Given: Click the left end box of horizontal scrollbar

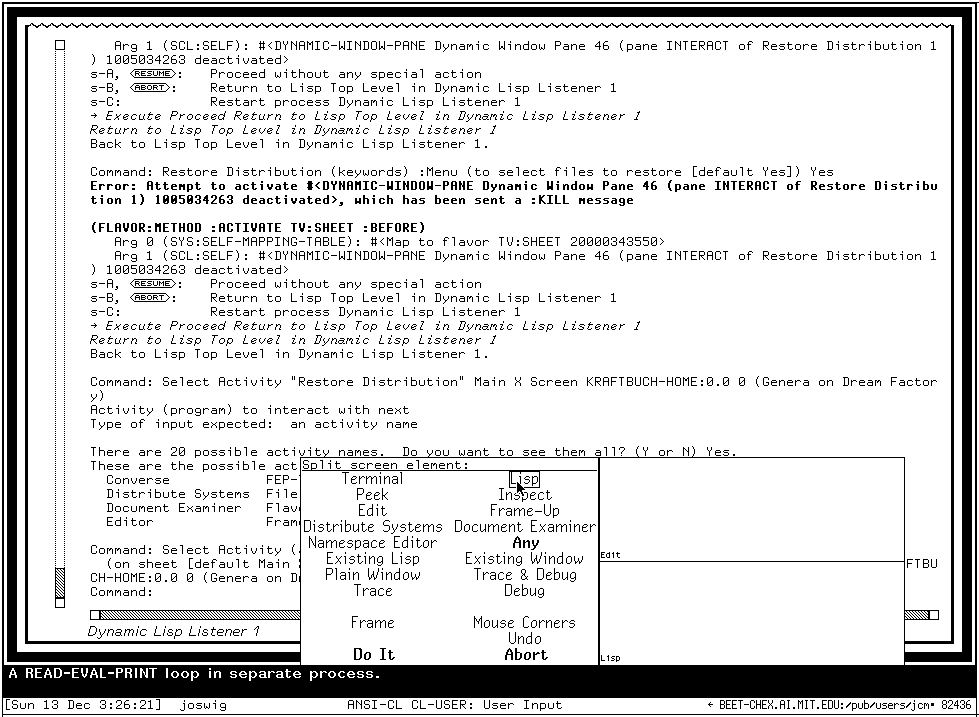Looking at the screenshot, I should coord(95,615).
